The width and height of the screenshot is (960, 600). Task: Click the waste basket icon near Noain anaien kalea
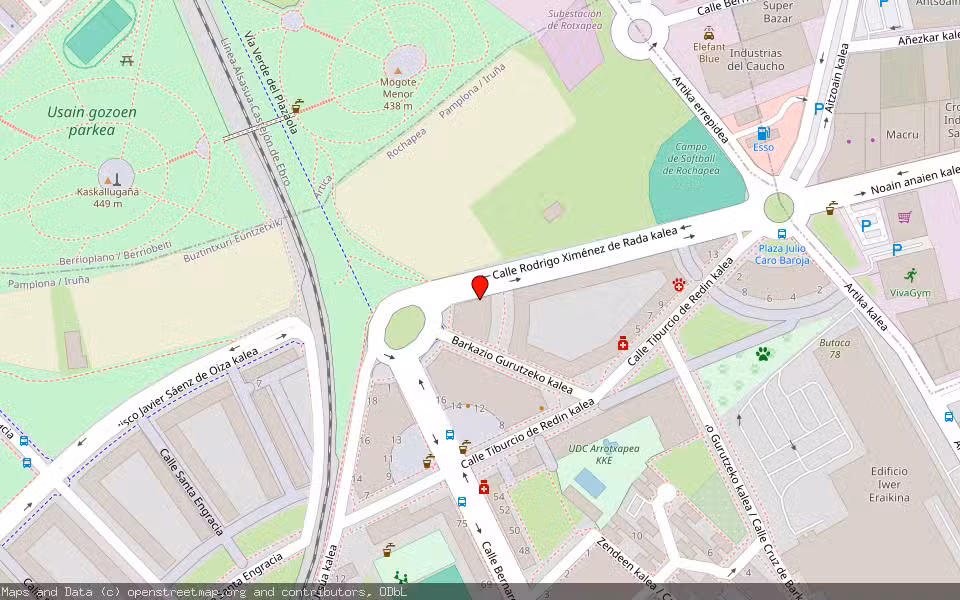pyautogui.click(x=831, y=210)
